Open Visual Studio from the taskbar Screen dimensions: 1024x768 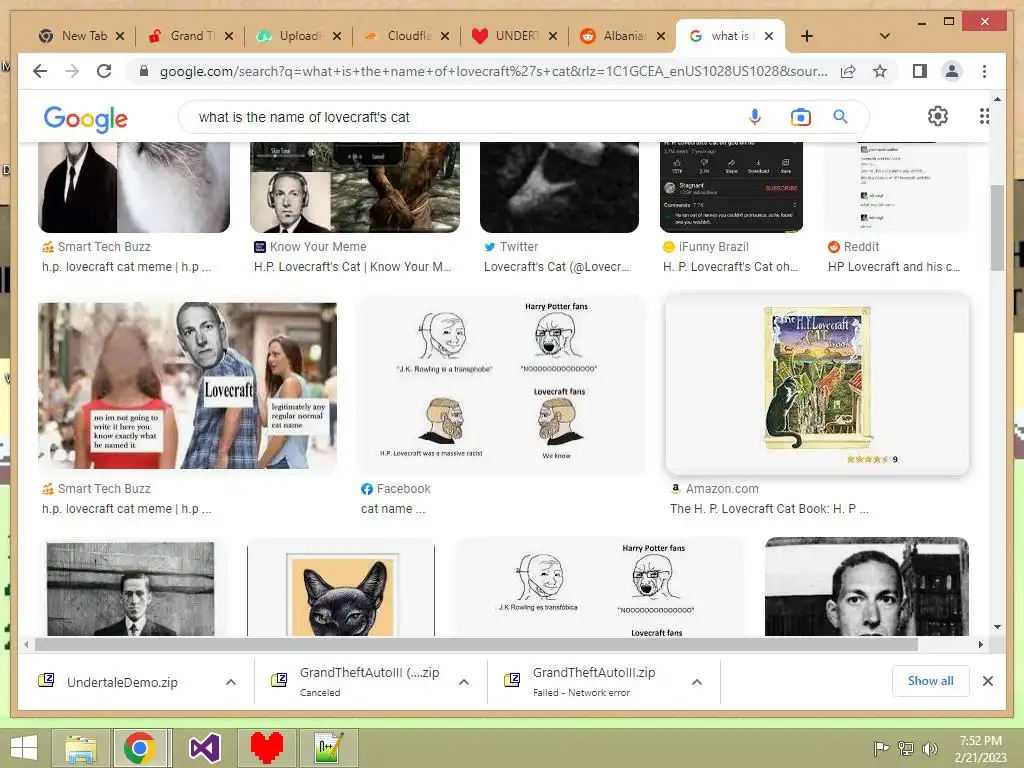coord(204,748)
